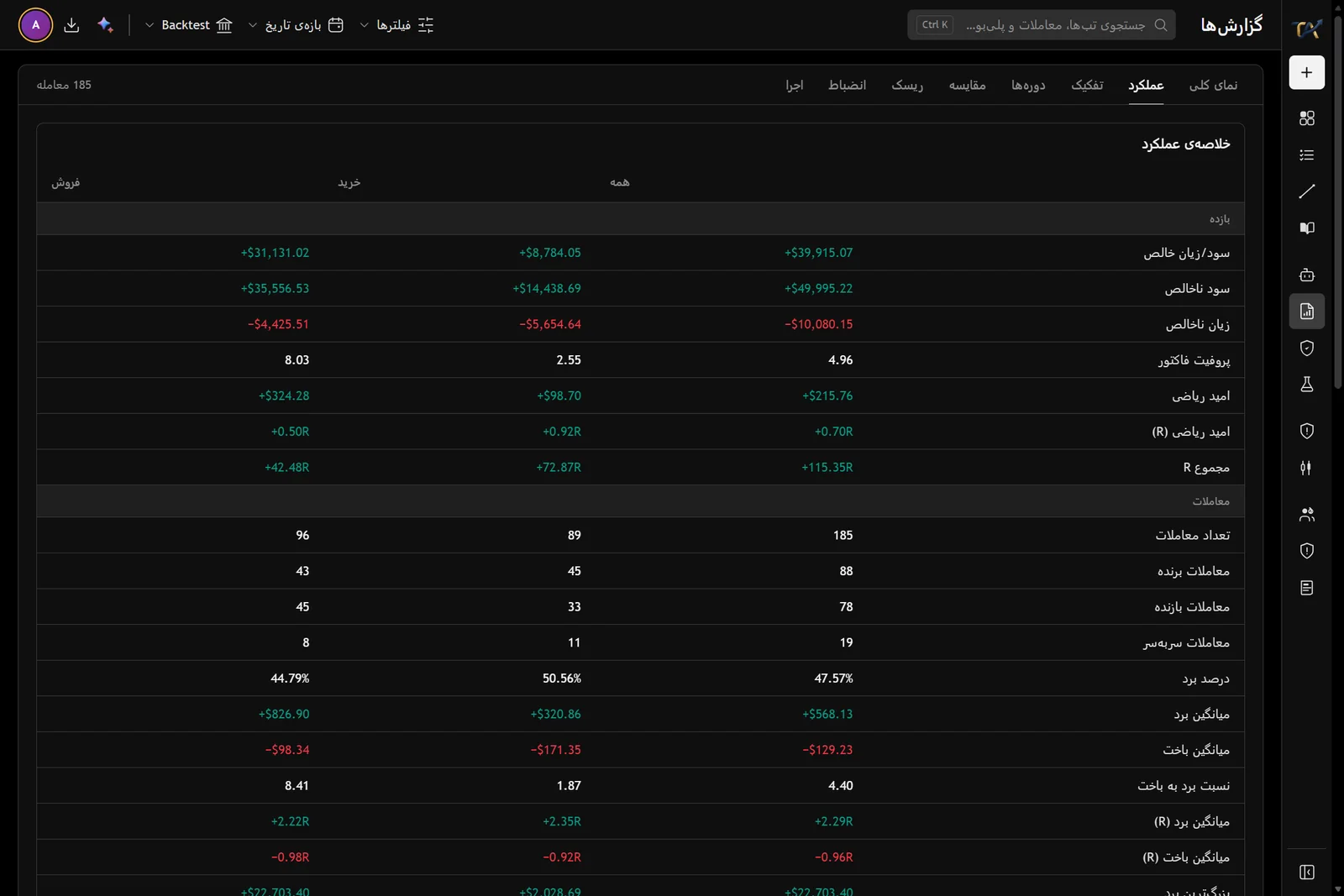Click the پروفیت فاکتور row label
The height and width of the screenshot is (896, 1344).
pos(1194,360)
